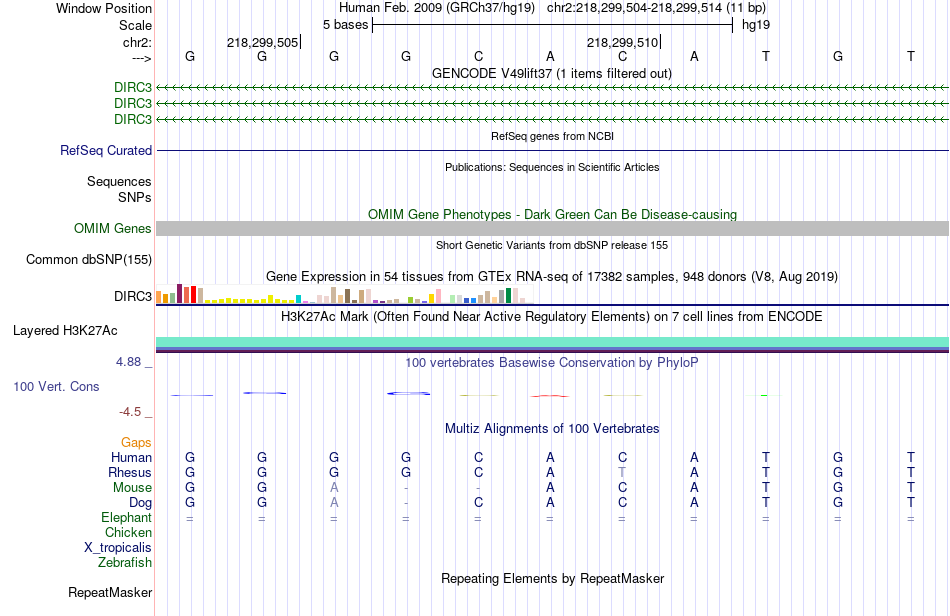Select the RefSeq Curated track label
The height and width of the screenshot is (616, 950).
[106, 150]
